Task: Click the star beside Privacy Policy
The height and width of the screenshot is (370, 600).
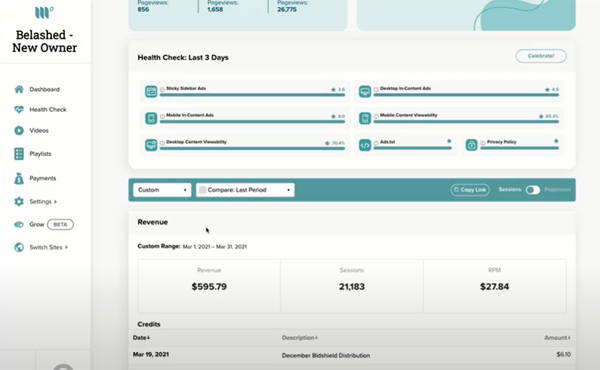Action: click(556, 141)
